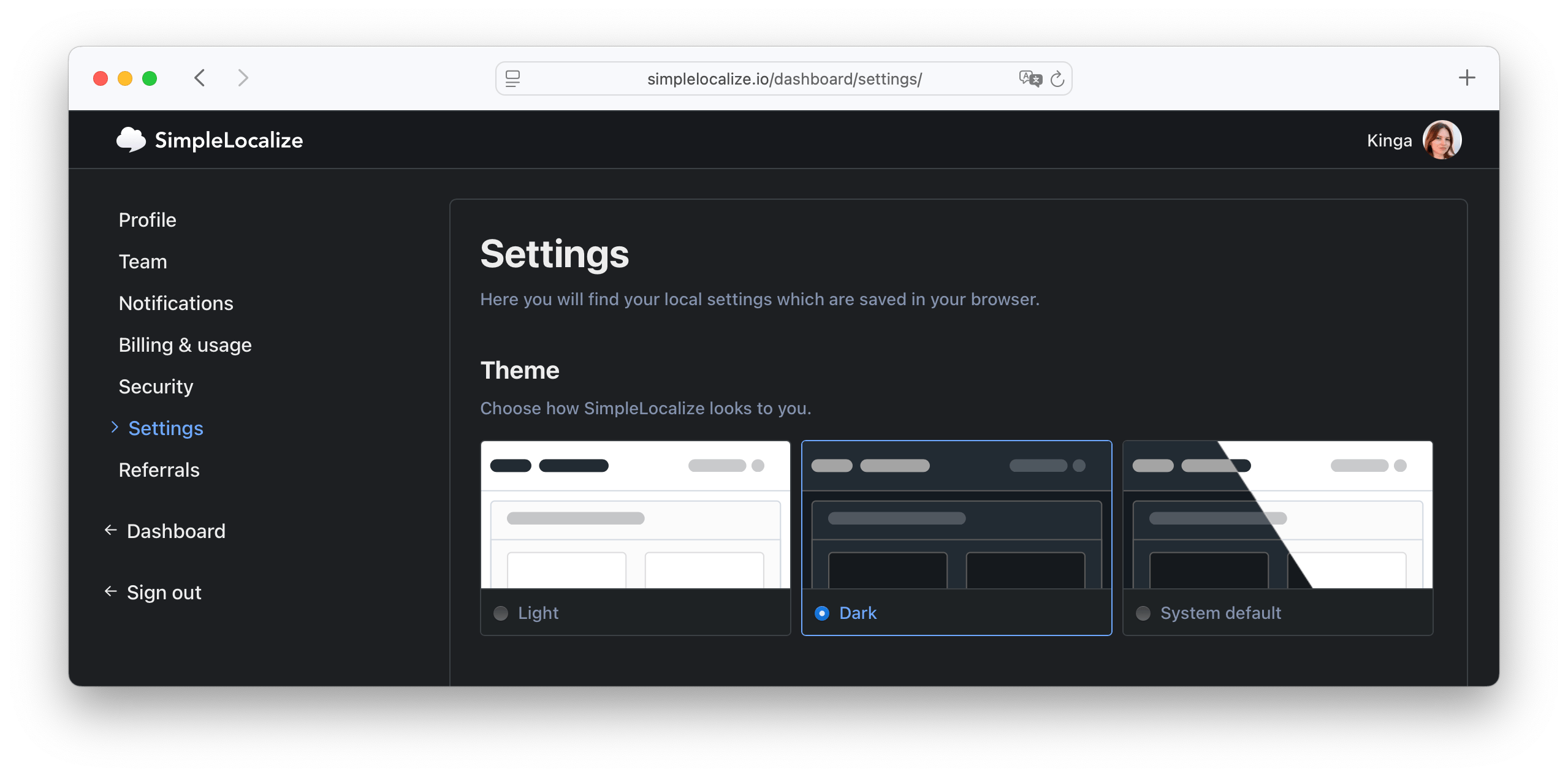Click the Kinga username in header

1389,140
